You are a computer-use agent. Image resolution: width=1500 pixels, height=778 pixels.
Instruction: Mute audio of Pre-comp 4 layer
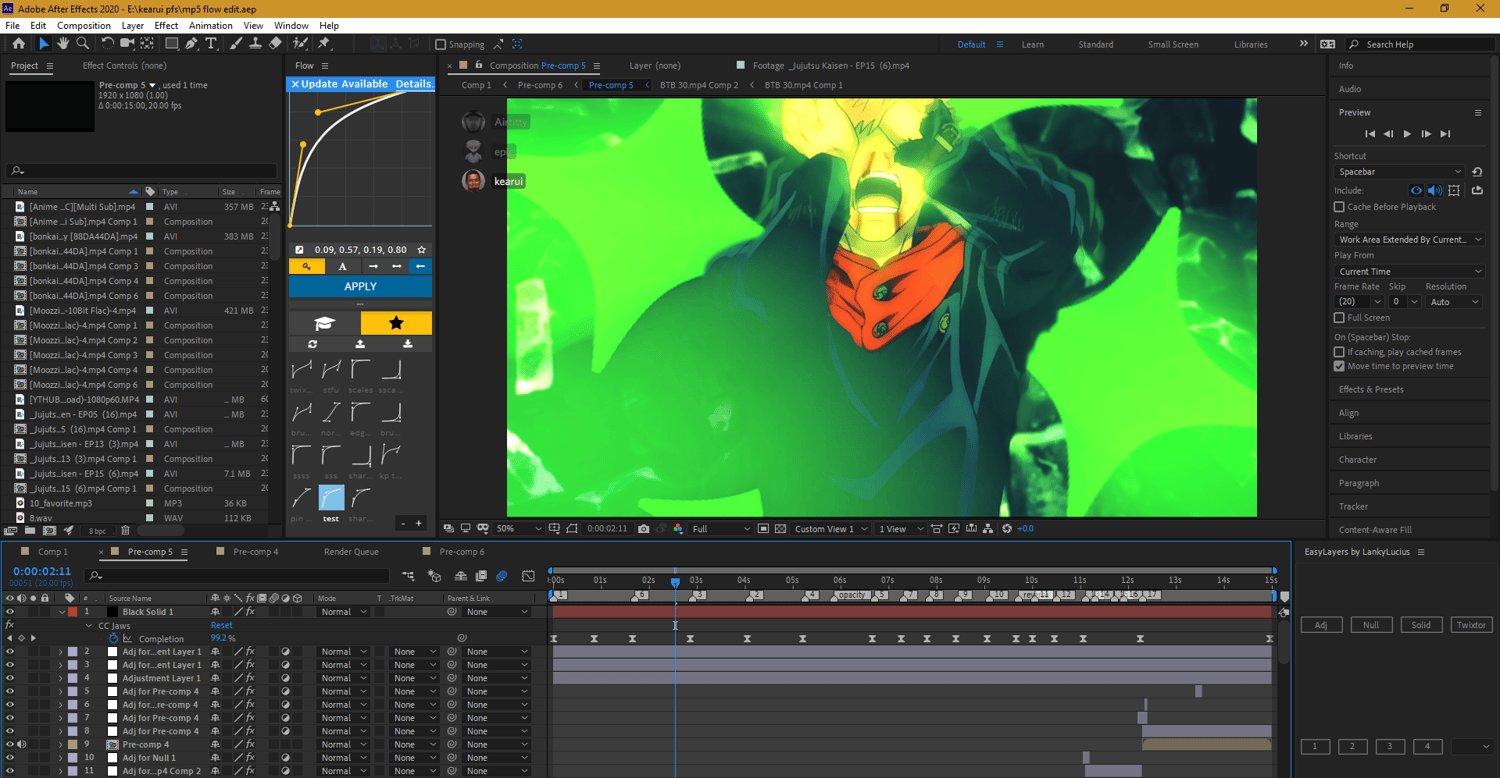click(x=22, y=745)
